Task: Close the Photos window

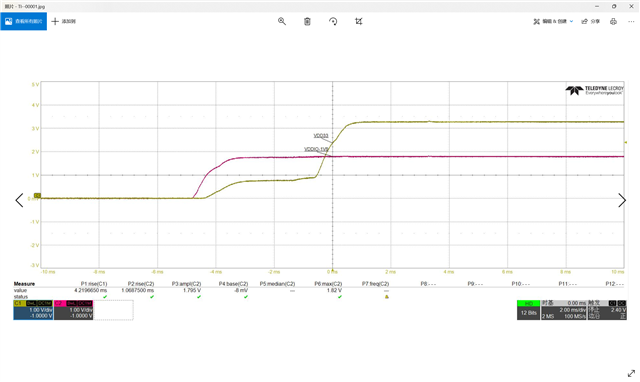Action: coord(631,6)
